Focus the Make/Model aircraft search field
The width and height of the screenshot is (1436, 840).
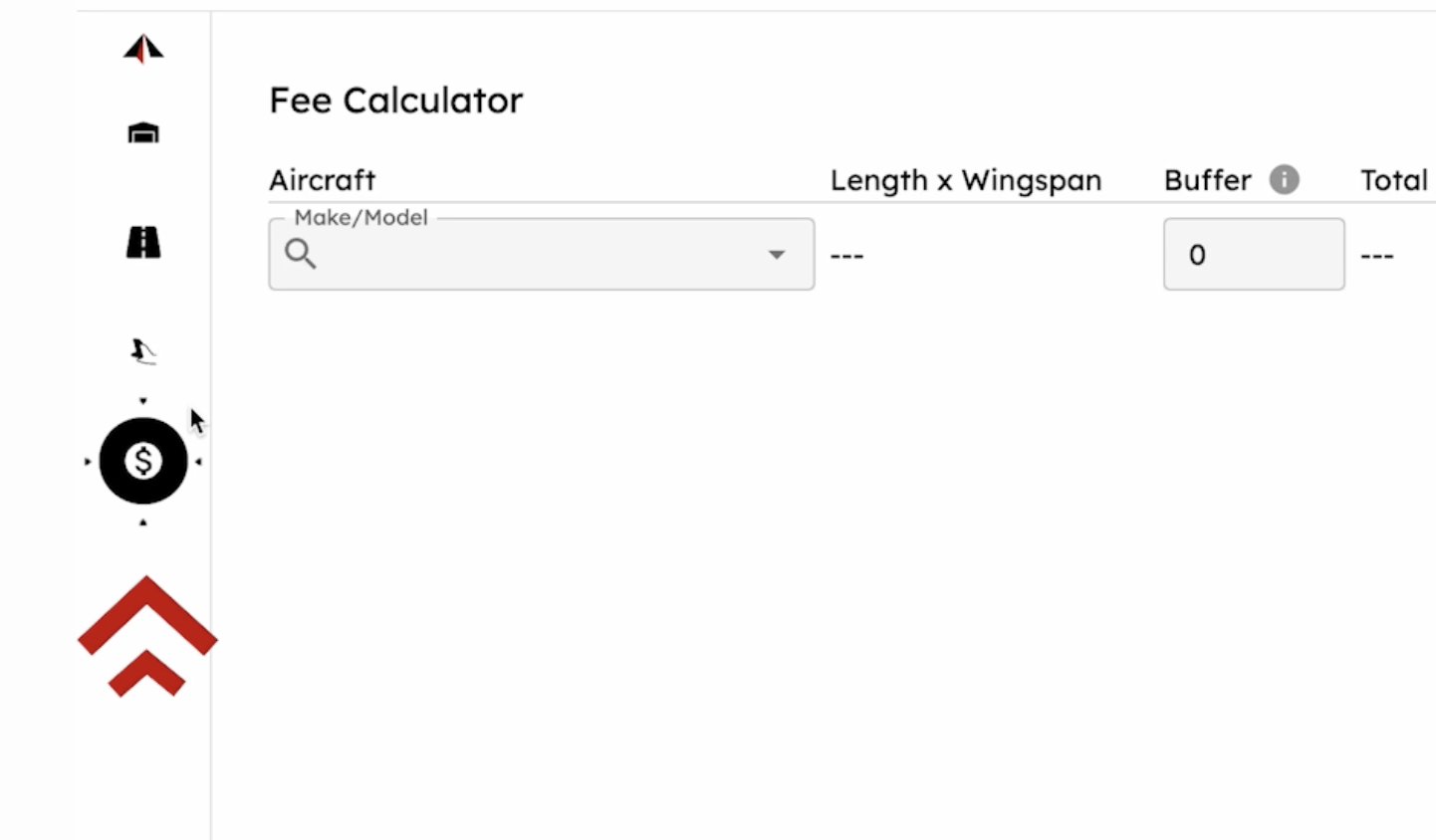[538, 255]
